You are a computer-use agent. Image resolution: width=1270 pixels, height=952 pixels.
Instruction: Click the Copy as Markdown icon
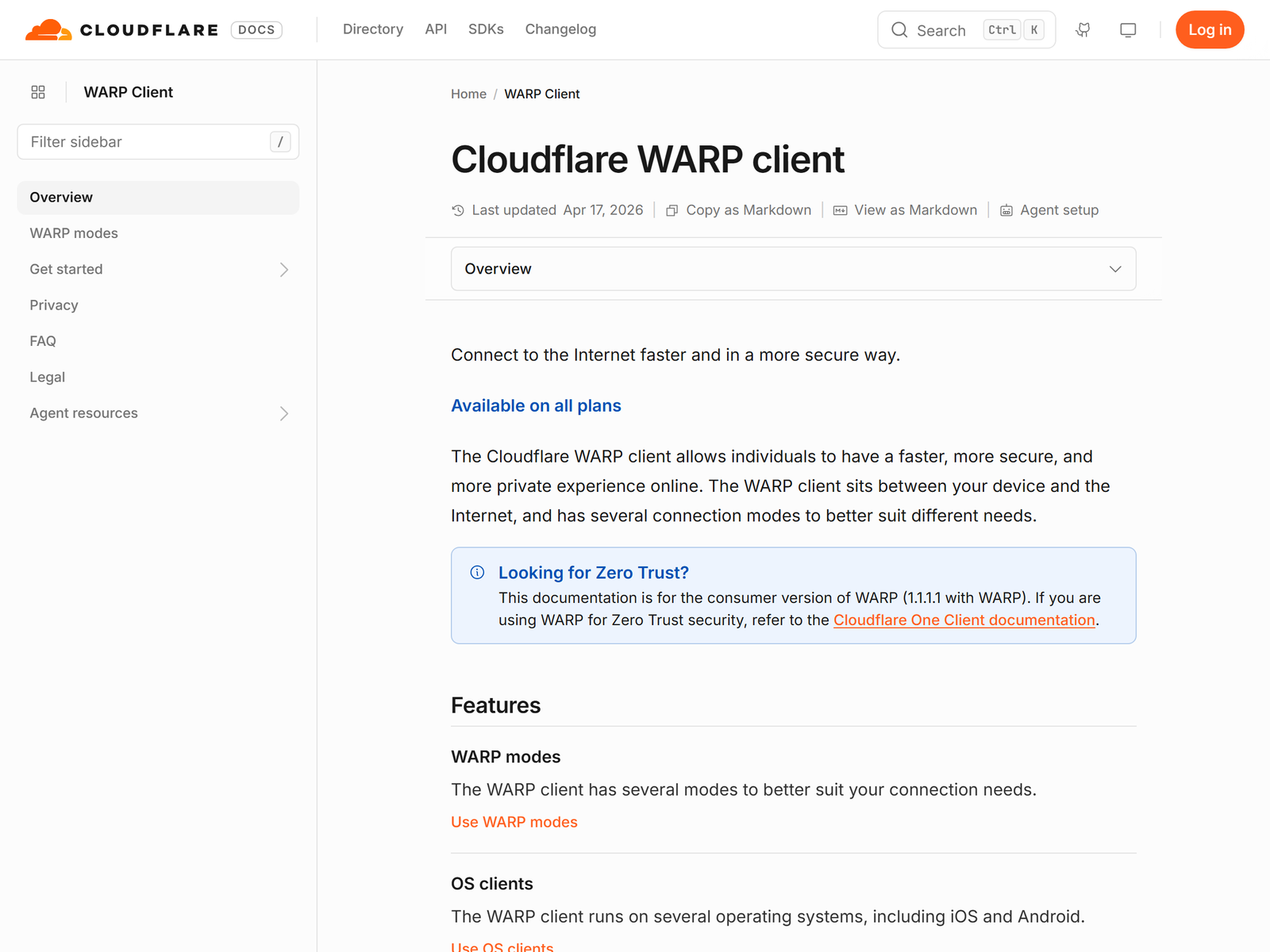point(672,210)
